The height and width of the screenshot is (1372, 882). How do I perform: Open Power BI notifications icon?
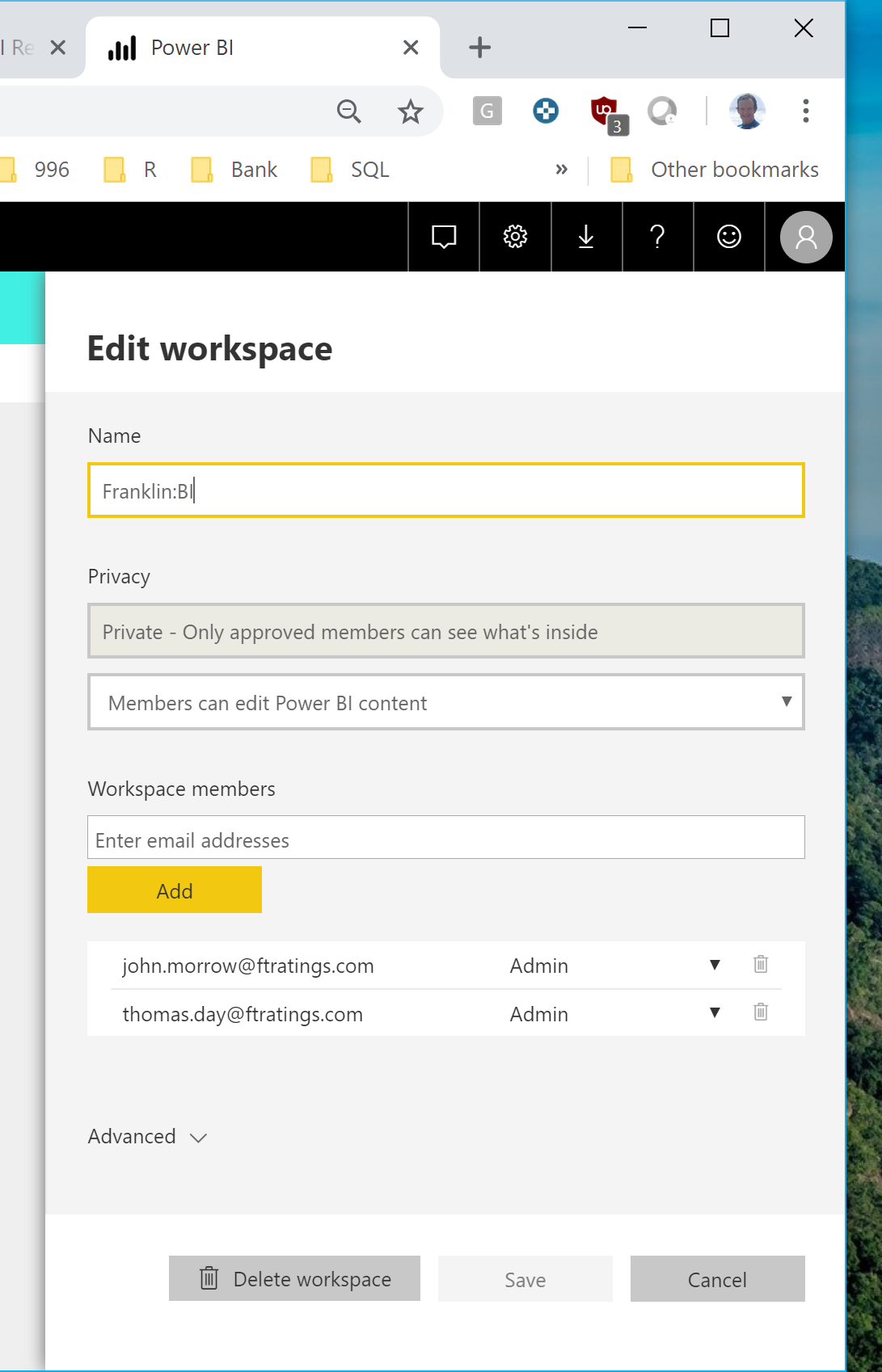tap(444, 237)
